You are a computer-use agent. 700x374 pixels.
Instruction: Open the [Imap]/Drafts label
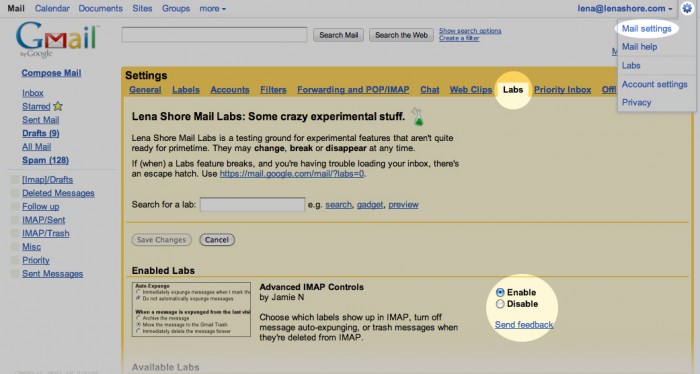click(x=48, y=180)
